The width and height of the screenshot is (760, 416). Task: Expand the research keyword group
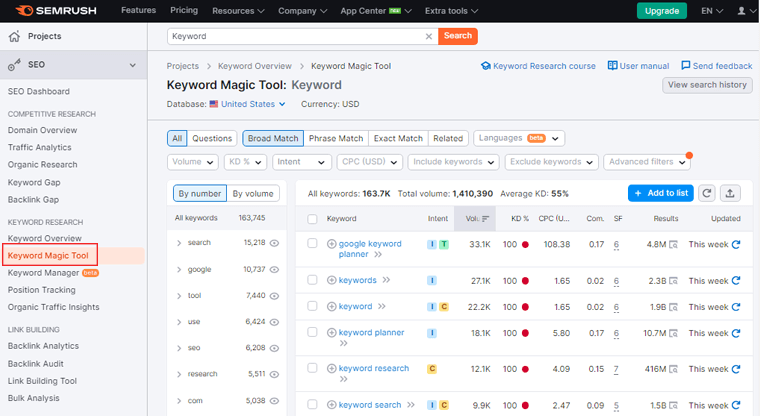pos(179,374)
